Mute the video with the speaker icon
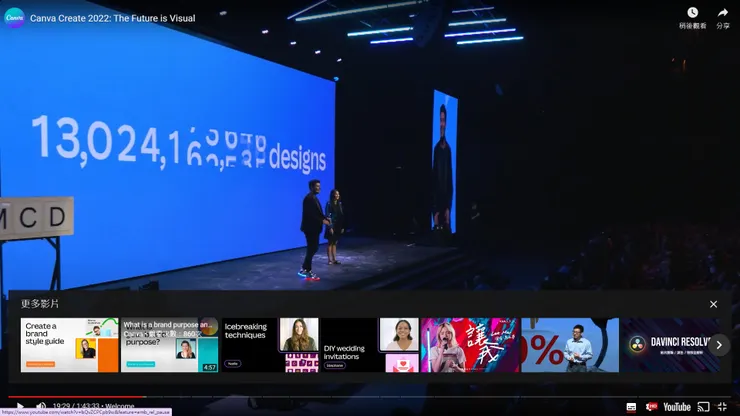The image size is (740, 416). [x=41, y=407]
